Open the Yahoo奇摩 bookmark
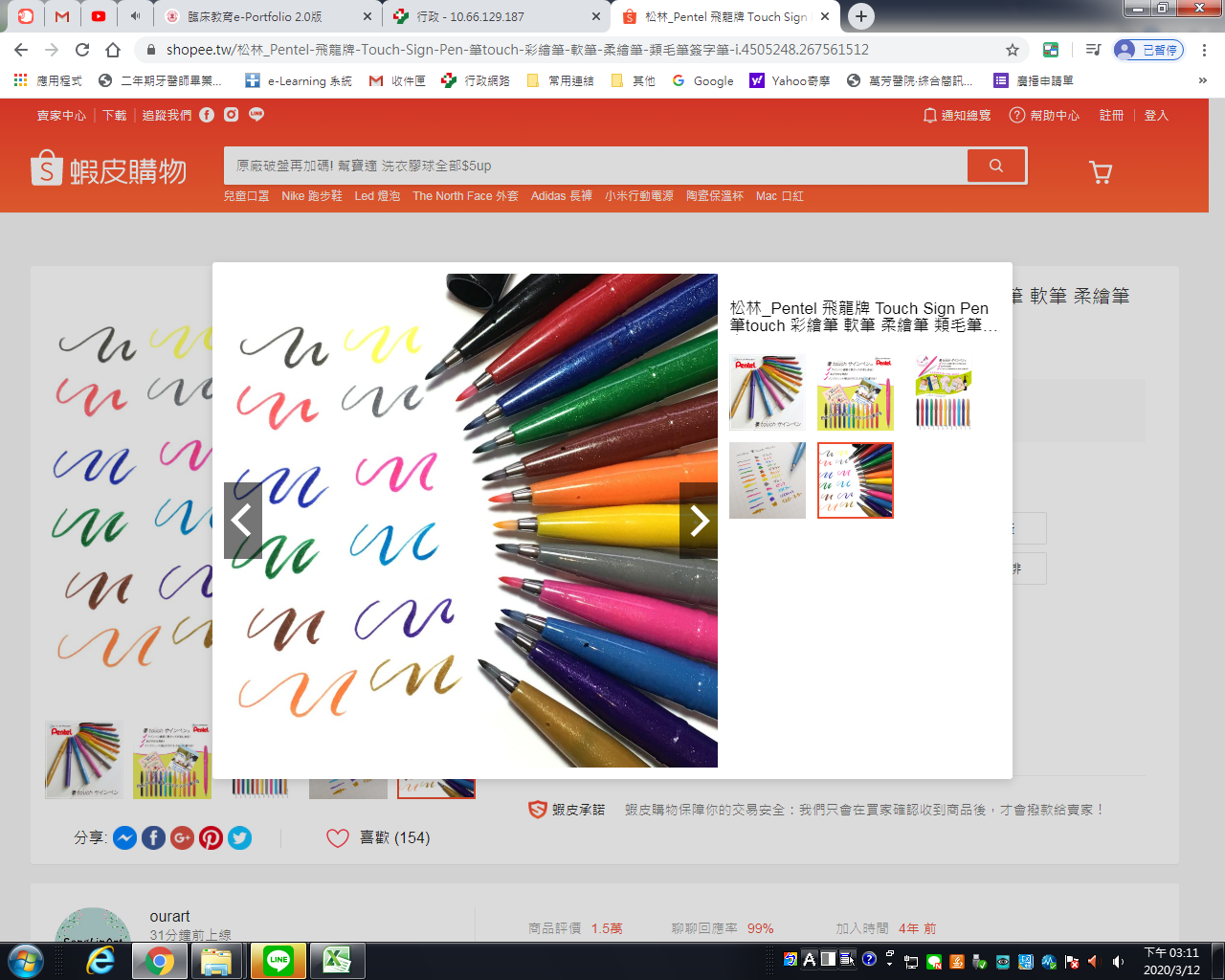Image resolution: width=1225 pixels, height=980 pixels. 790,81
